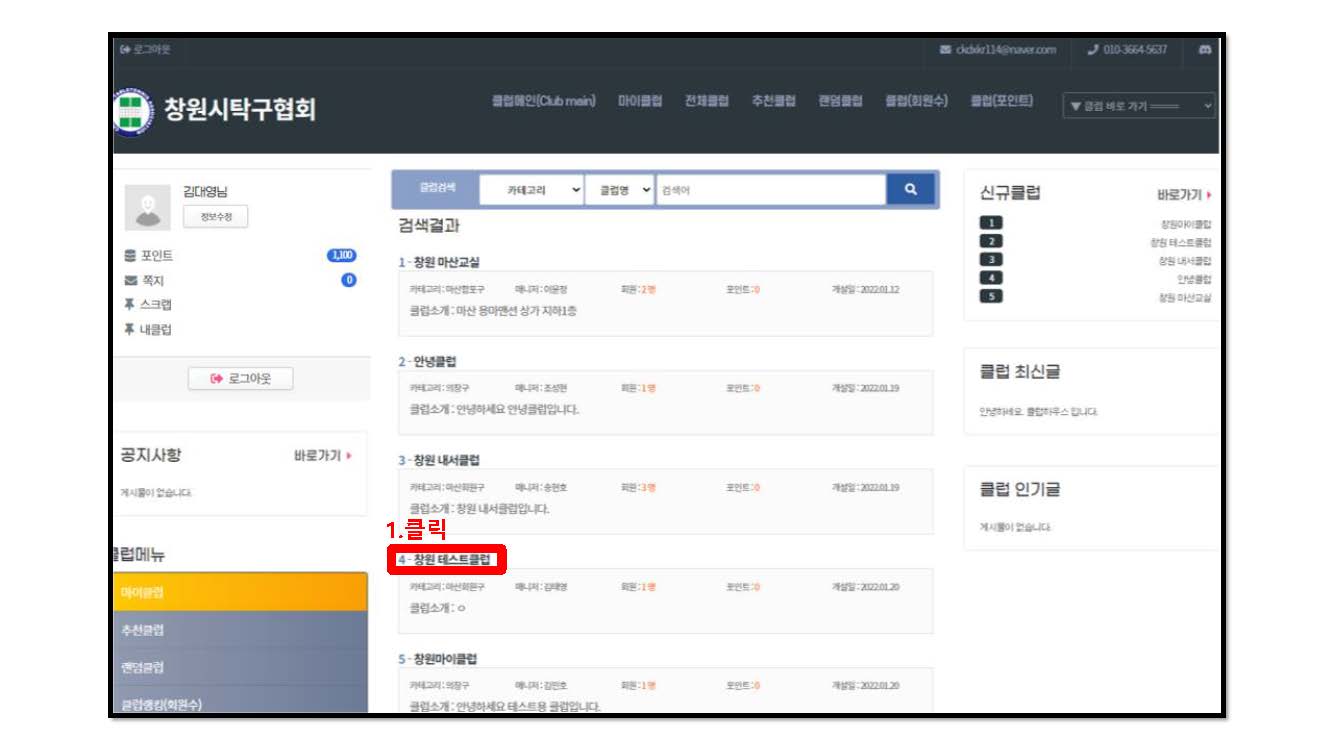Image resolution: width=1334 pixels, height=750 pixels.
Task: Select 추천클럽 in the sidebar club menu
Action: coord(240,630)
